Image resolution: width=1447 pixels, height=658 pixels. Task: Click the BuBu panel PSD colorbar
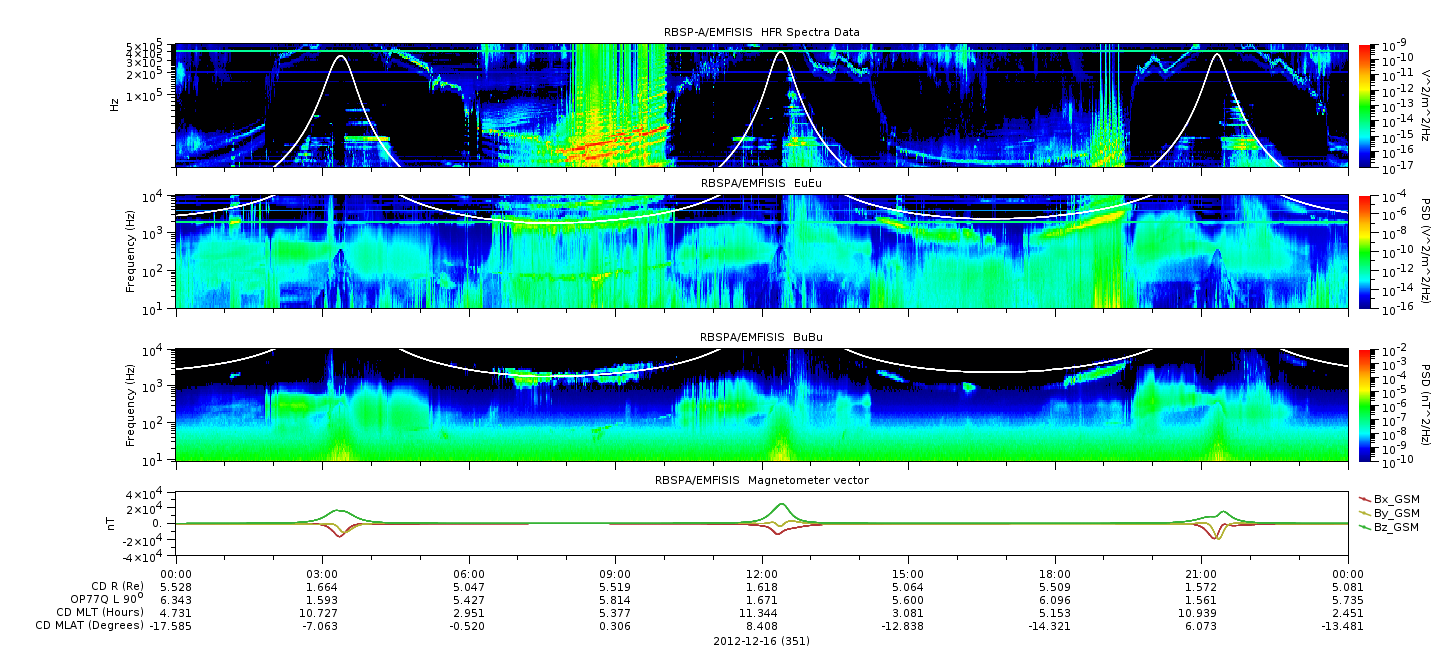point(1365,405)
